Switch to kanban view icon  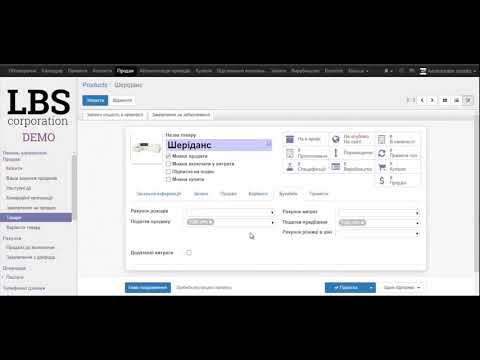point(445,100)
